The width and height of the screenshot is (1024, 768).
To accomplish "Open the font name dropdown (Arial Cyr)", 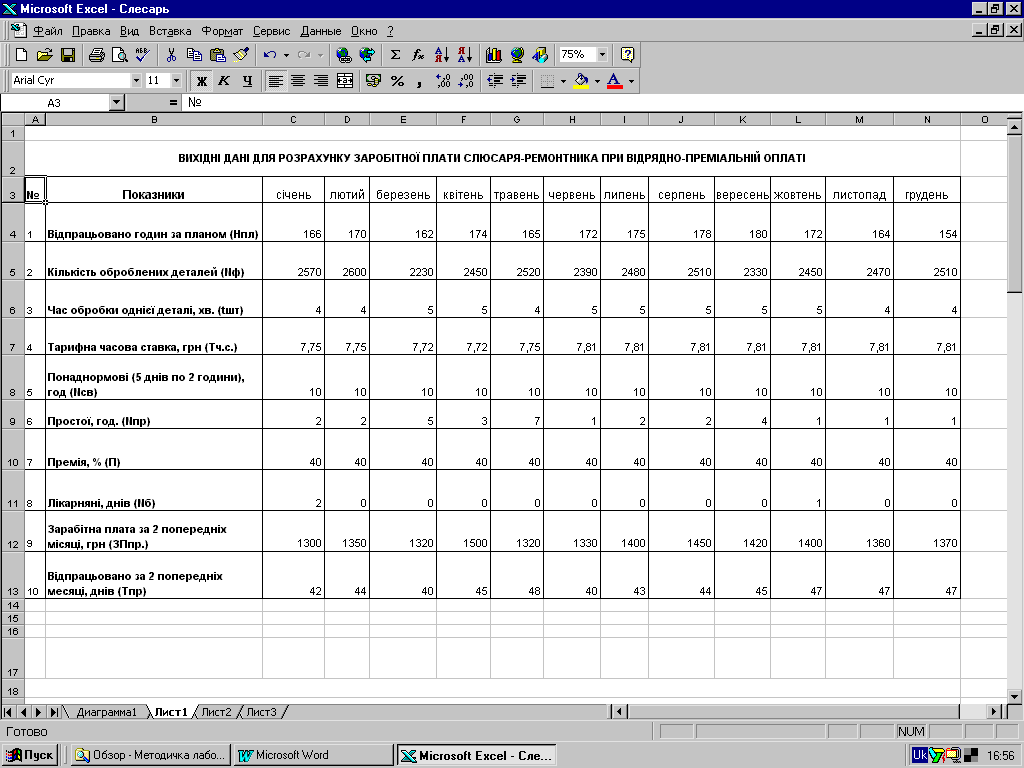I will [136, 80].
